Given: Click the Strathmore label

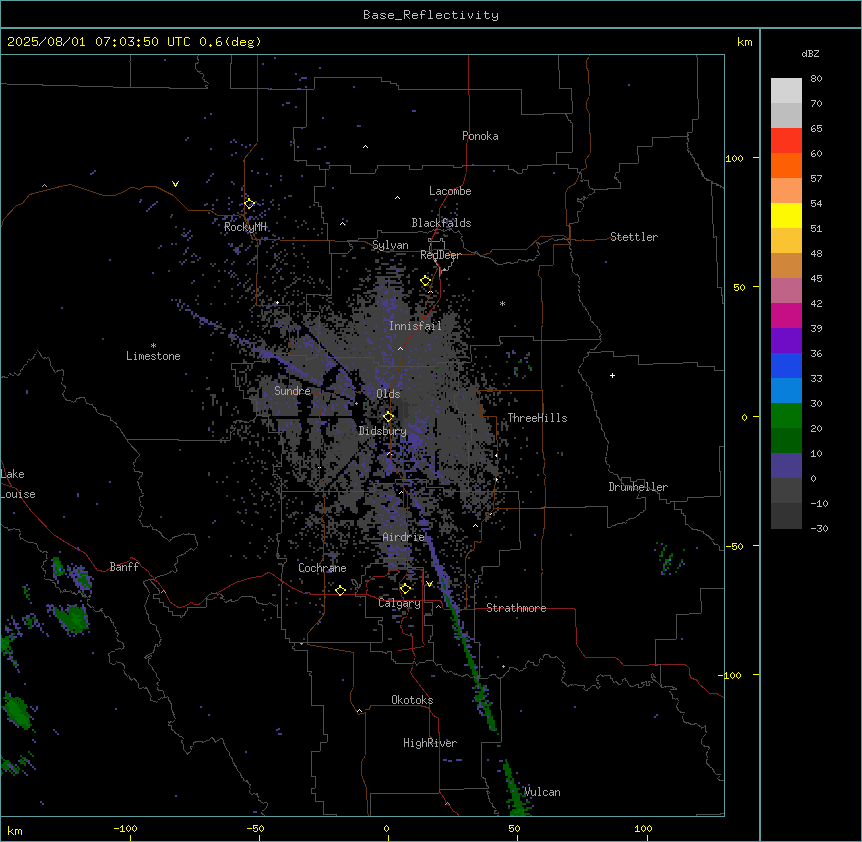Looking at the screenshot, I should pos(516,608).
